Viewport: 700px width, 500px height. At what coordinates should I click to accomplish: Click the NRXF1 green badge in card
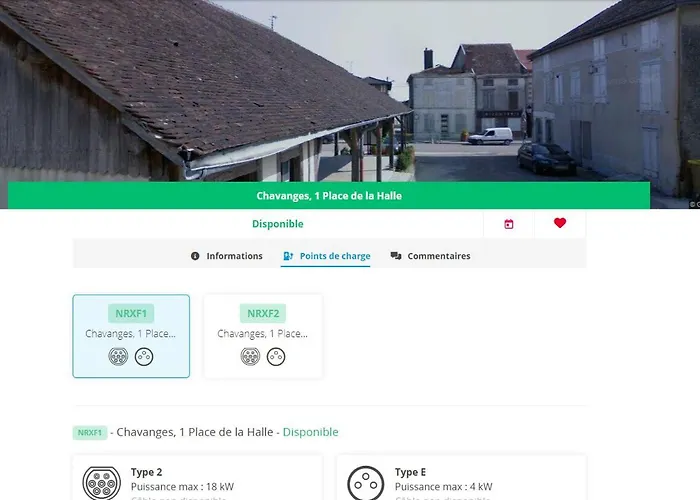tap(131, 313)
